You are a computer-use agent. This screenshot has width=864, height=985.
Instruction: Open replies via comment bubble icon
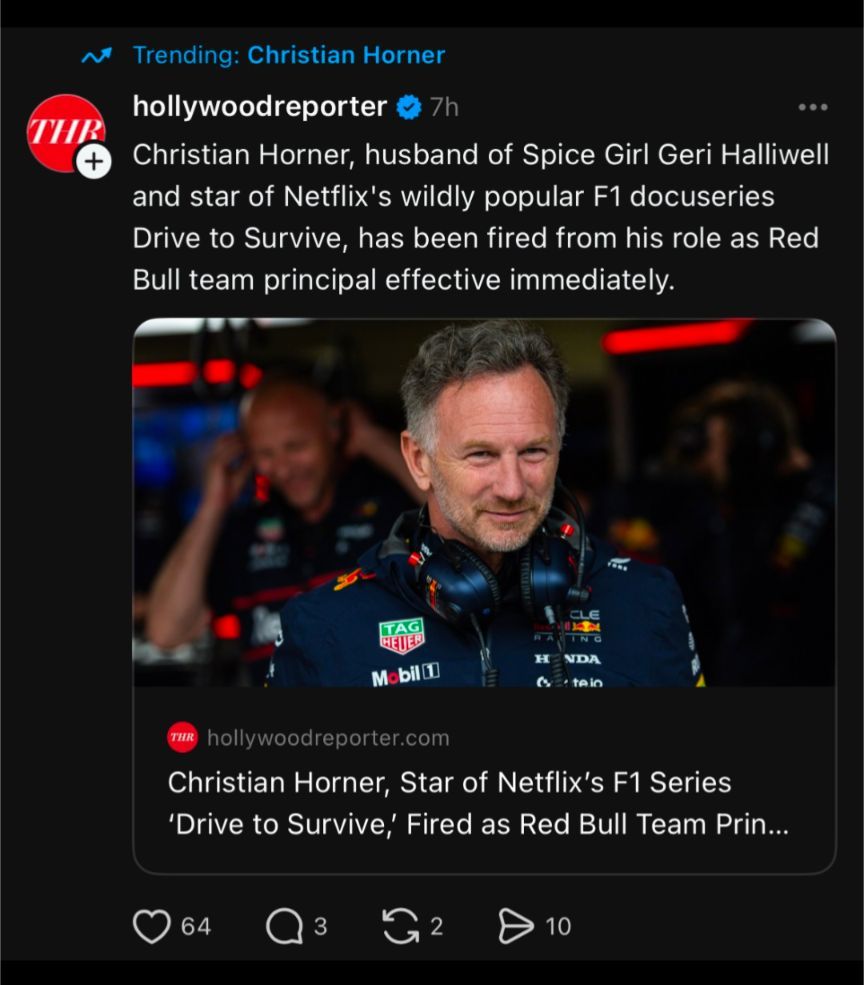pos(284,927)
